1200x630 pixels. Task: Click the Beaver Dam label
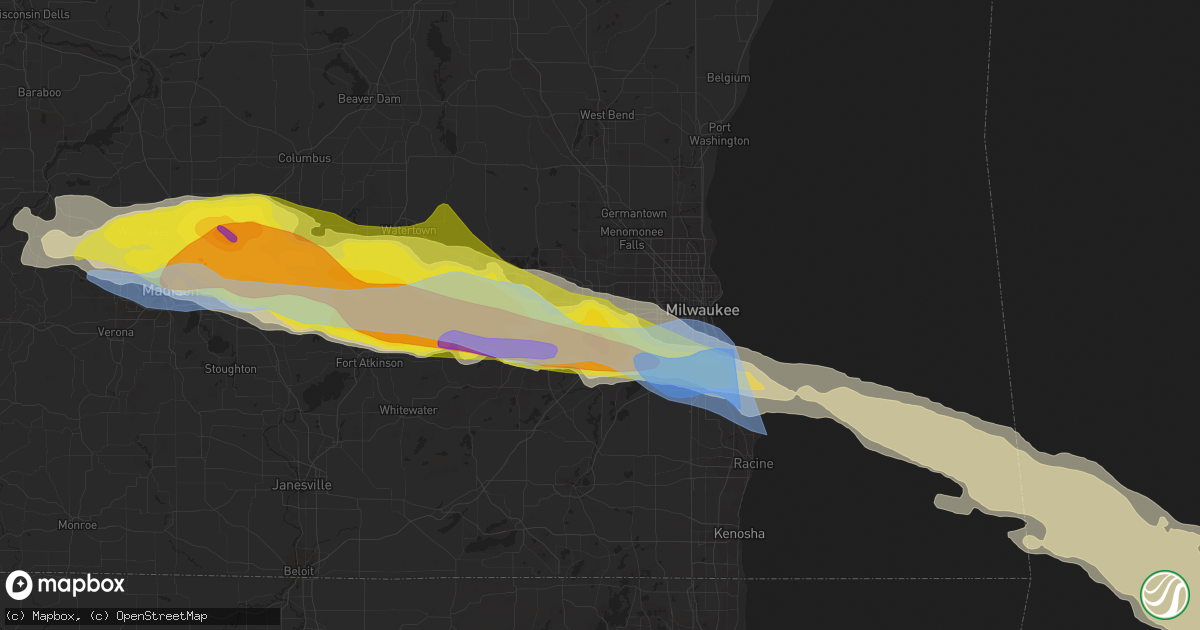[x=369, y=99]
